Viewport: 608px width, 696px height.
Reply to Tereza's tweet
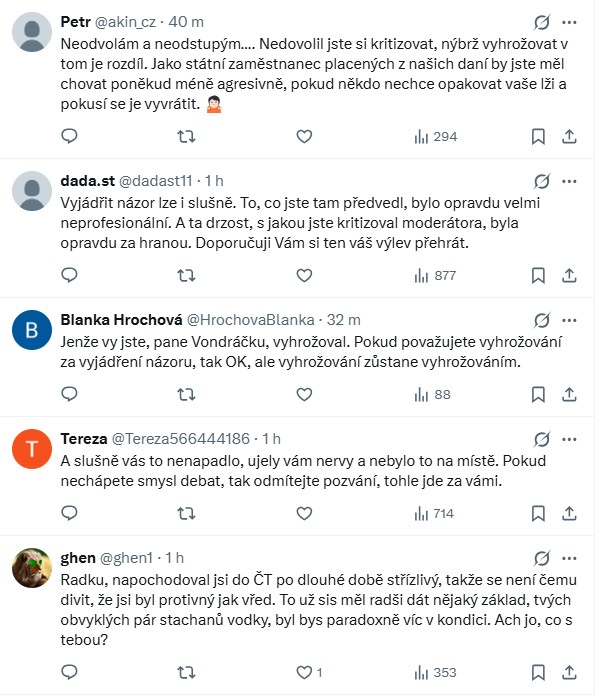click(x=69, y=514)
